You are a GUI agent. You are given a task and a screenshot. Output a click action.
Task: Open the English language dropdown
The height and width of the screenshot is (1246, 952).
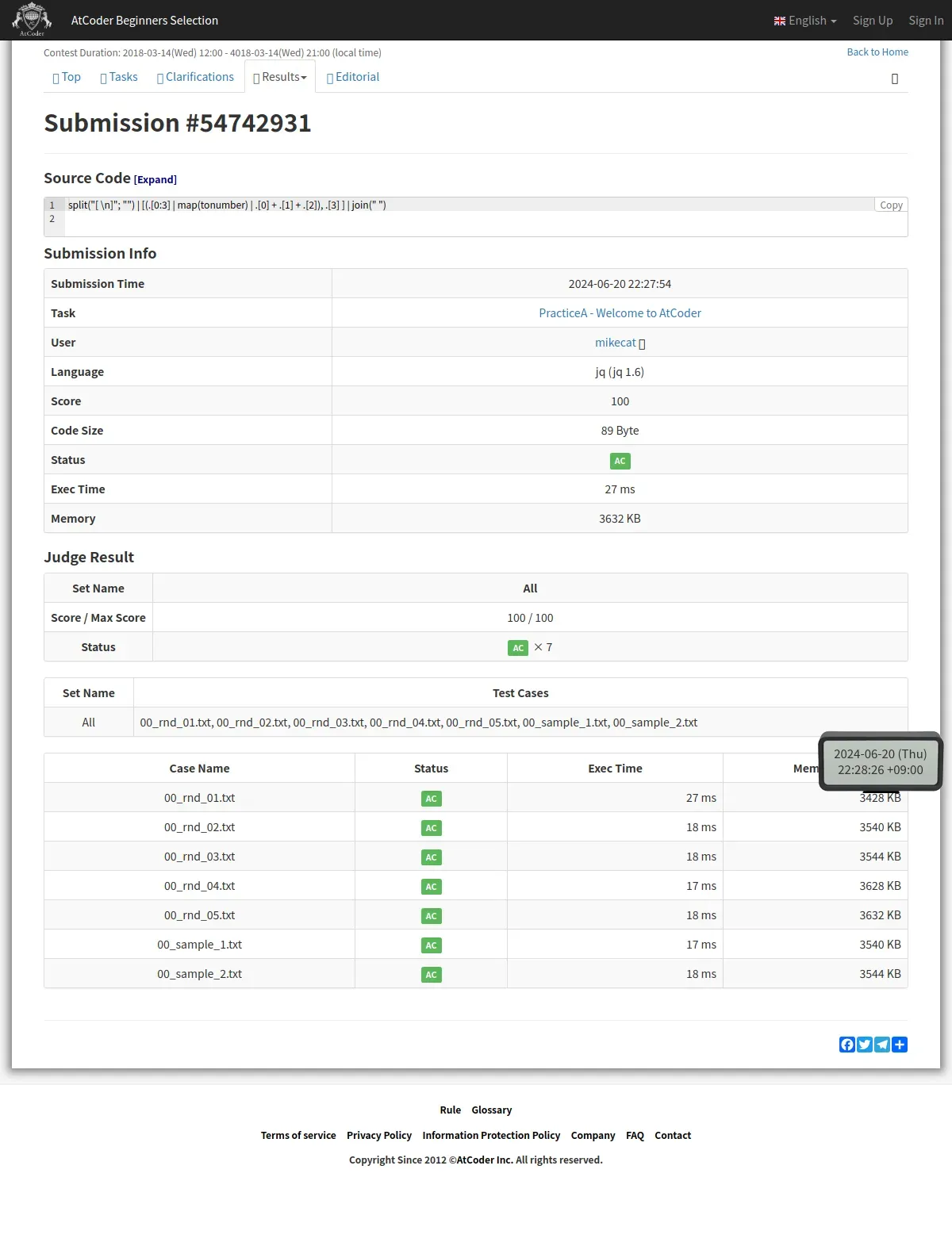point(805,21)
